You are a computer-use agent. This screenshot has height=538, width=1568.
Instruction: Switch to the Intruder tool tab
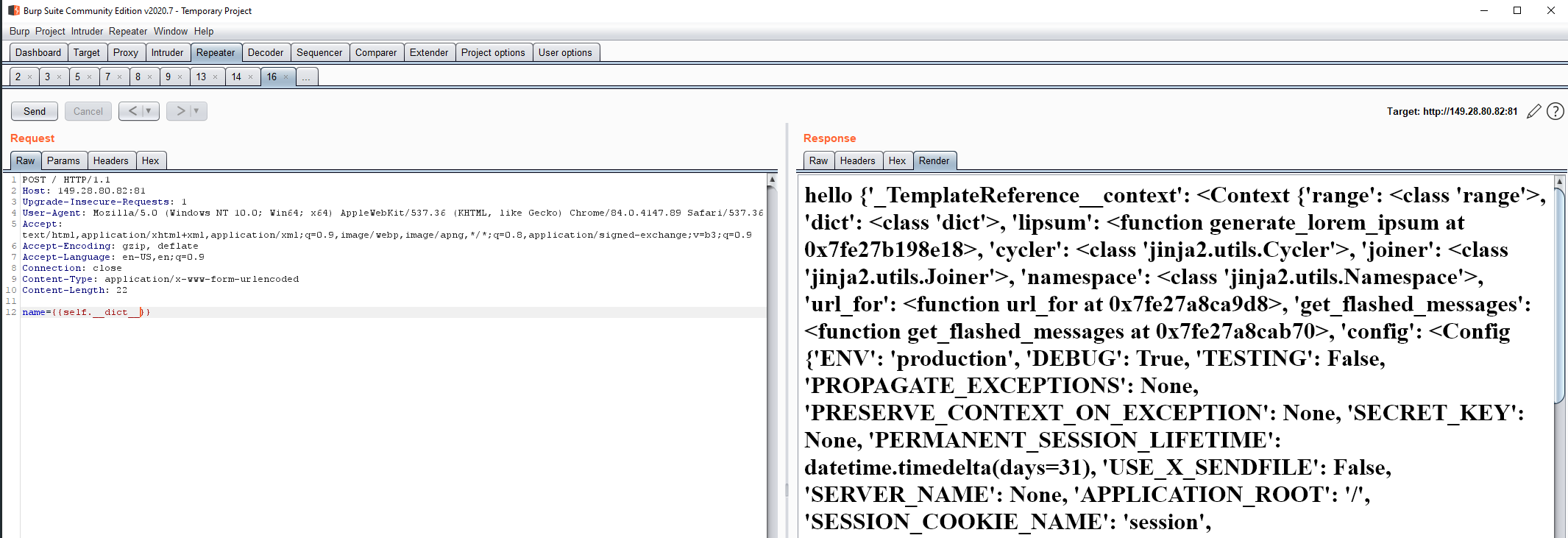click(168, 52)
